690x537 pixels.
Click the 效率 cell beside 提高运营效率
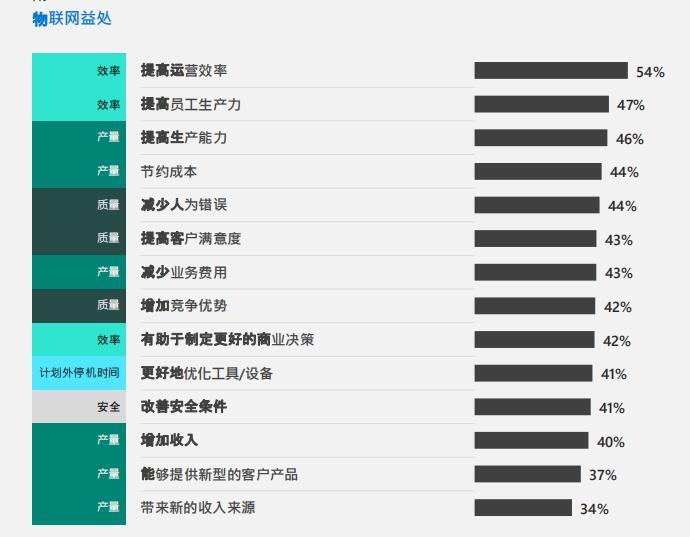(x=79, y=71)
